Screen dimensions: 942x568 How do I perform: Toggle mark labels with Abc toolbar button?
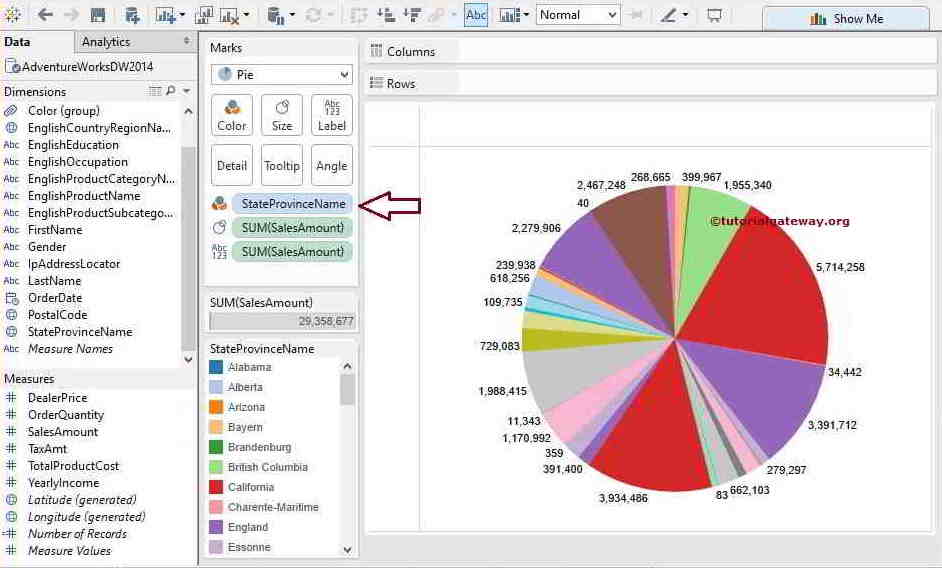[476, 15]
